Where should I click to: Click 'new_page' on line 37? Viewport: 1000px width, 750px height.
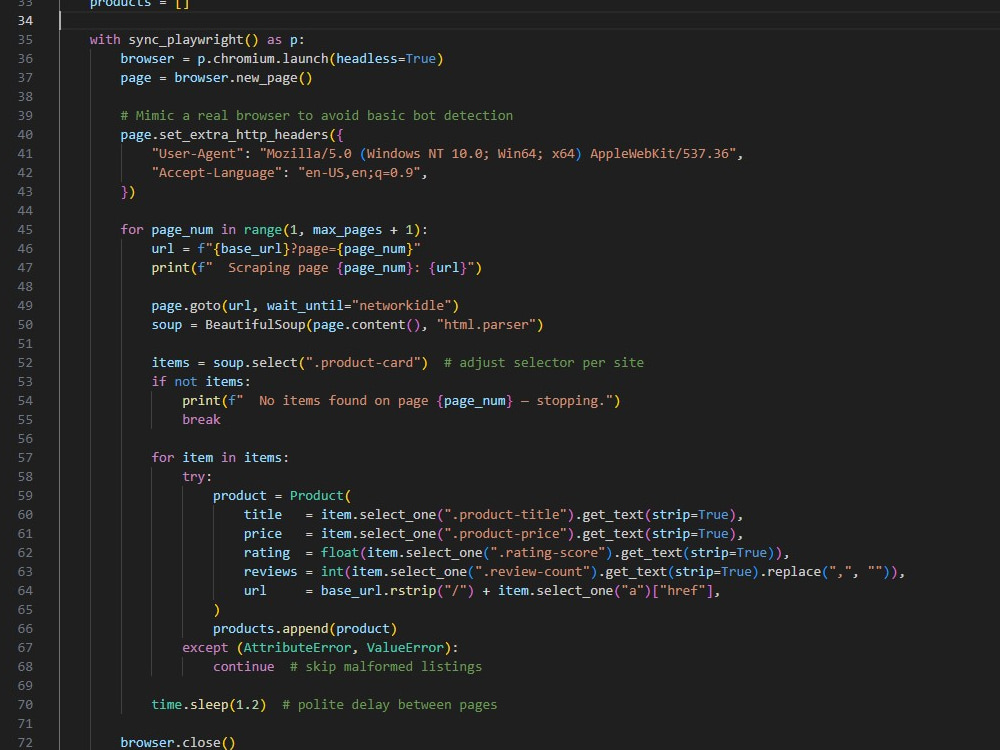[267, 78]
